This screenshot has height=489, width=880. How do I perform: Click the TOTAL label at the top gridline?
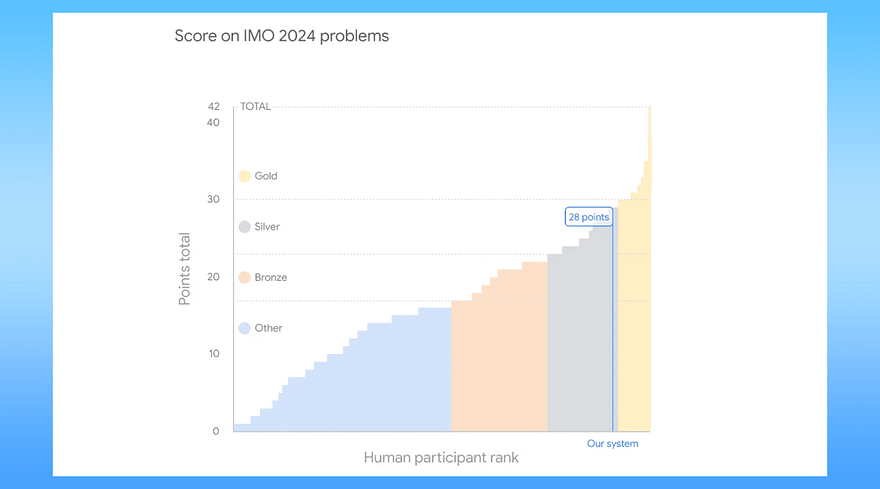pos(255,107)
